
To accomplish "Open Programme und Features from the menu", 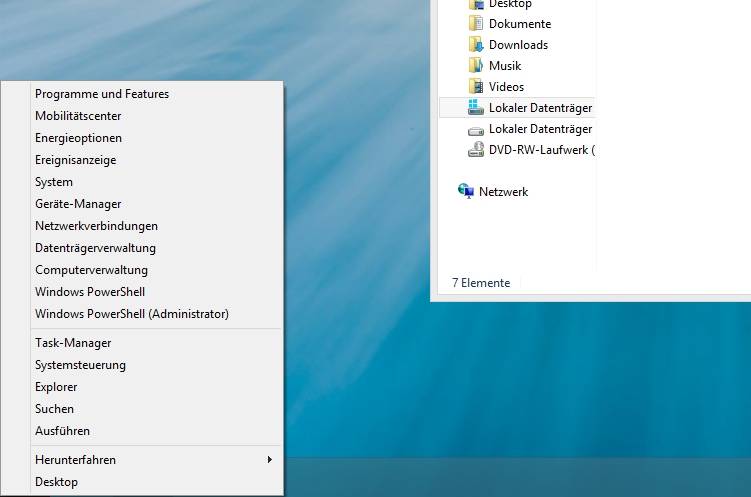I will click(x=157, y=94).
